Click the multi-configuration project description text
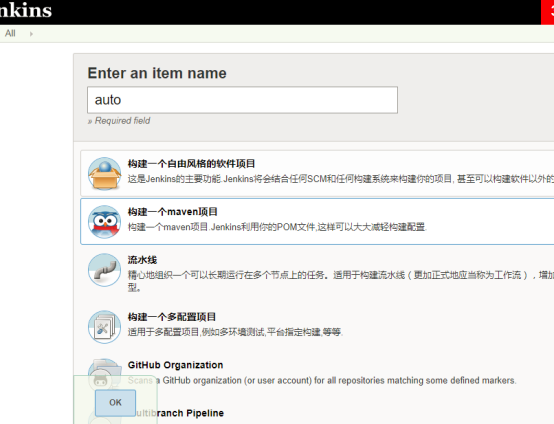554x424 pixels. 235,332
